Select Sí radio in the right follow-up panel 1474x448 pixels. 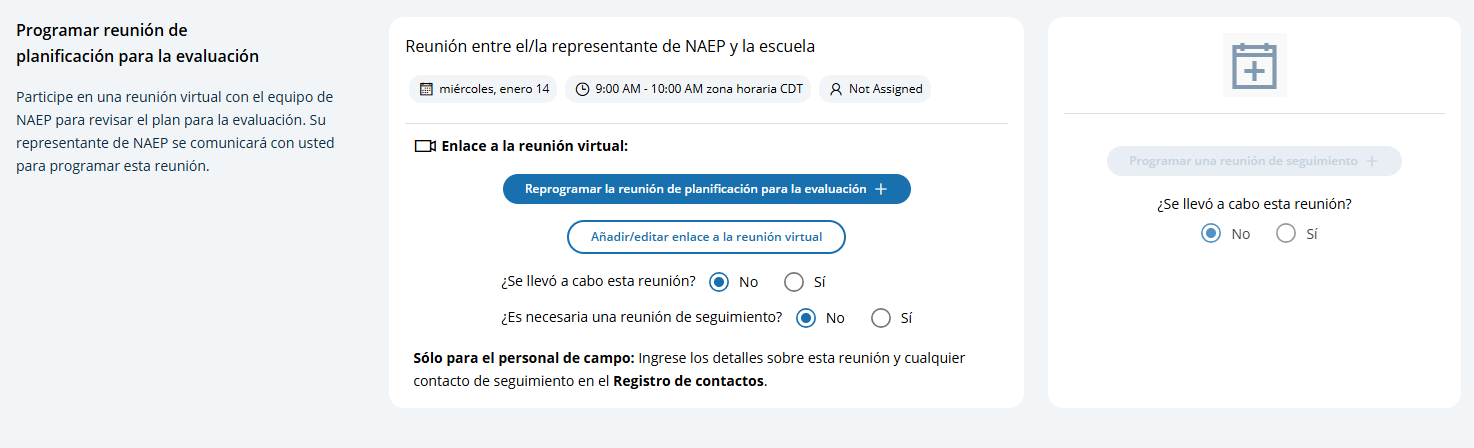[1286, 234]
